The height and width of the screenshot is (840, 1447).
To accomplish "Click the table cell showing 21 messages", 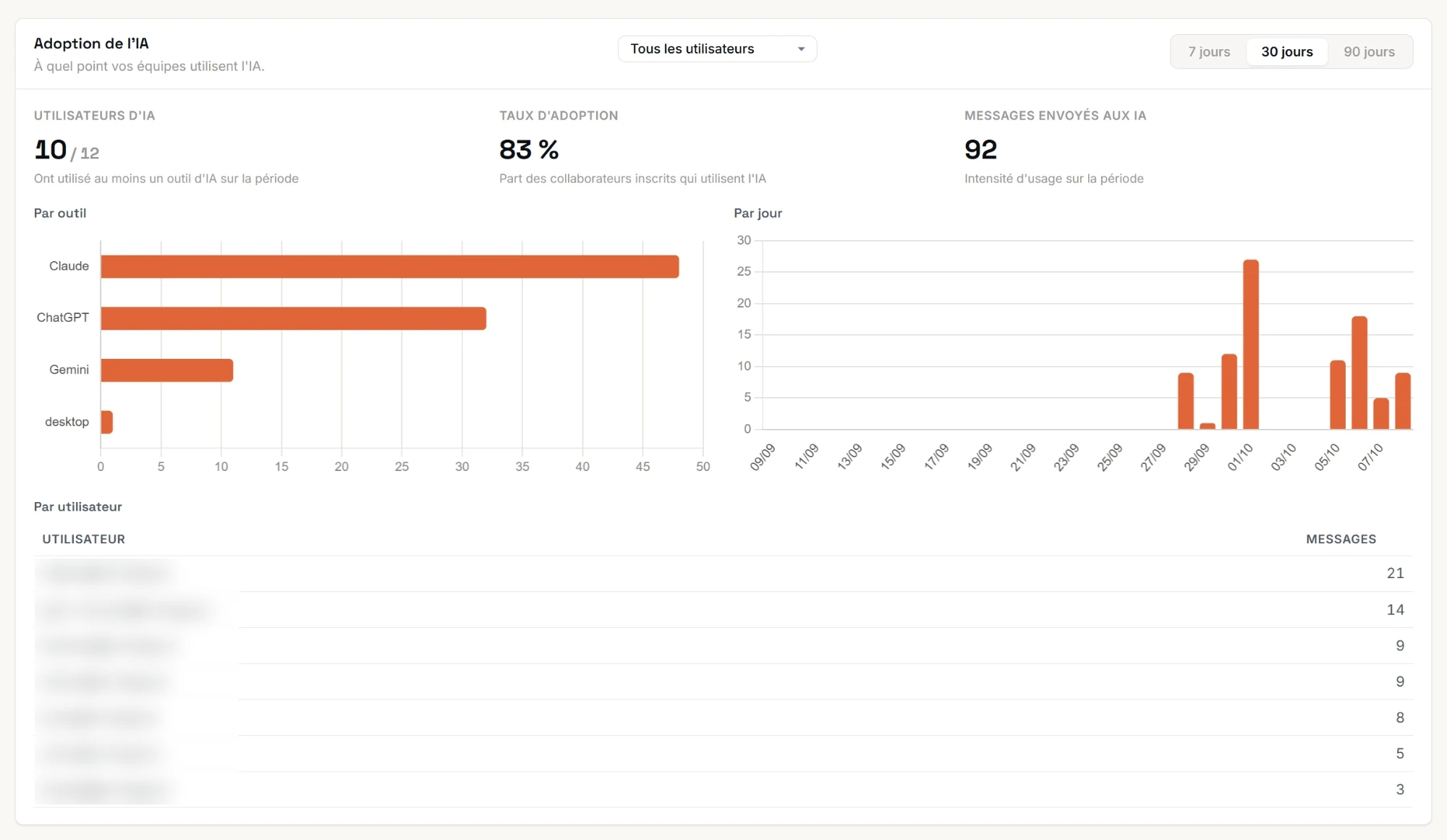I will (1395, 574).
